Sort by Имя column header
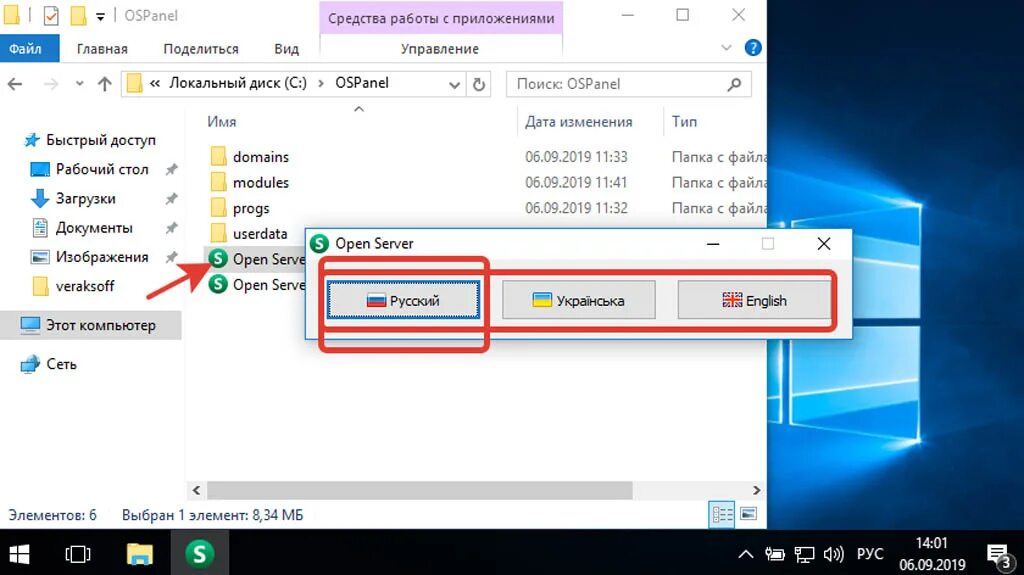The width and height of the screenshot is (1024, 575). [x=221, y=122]
